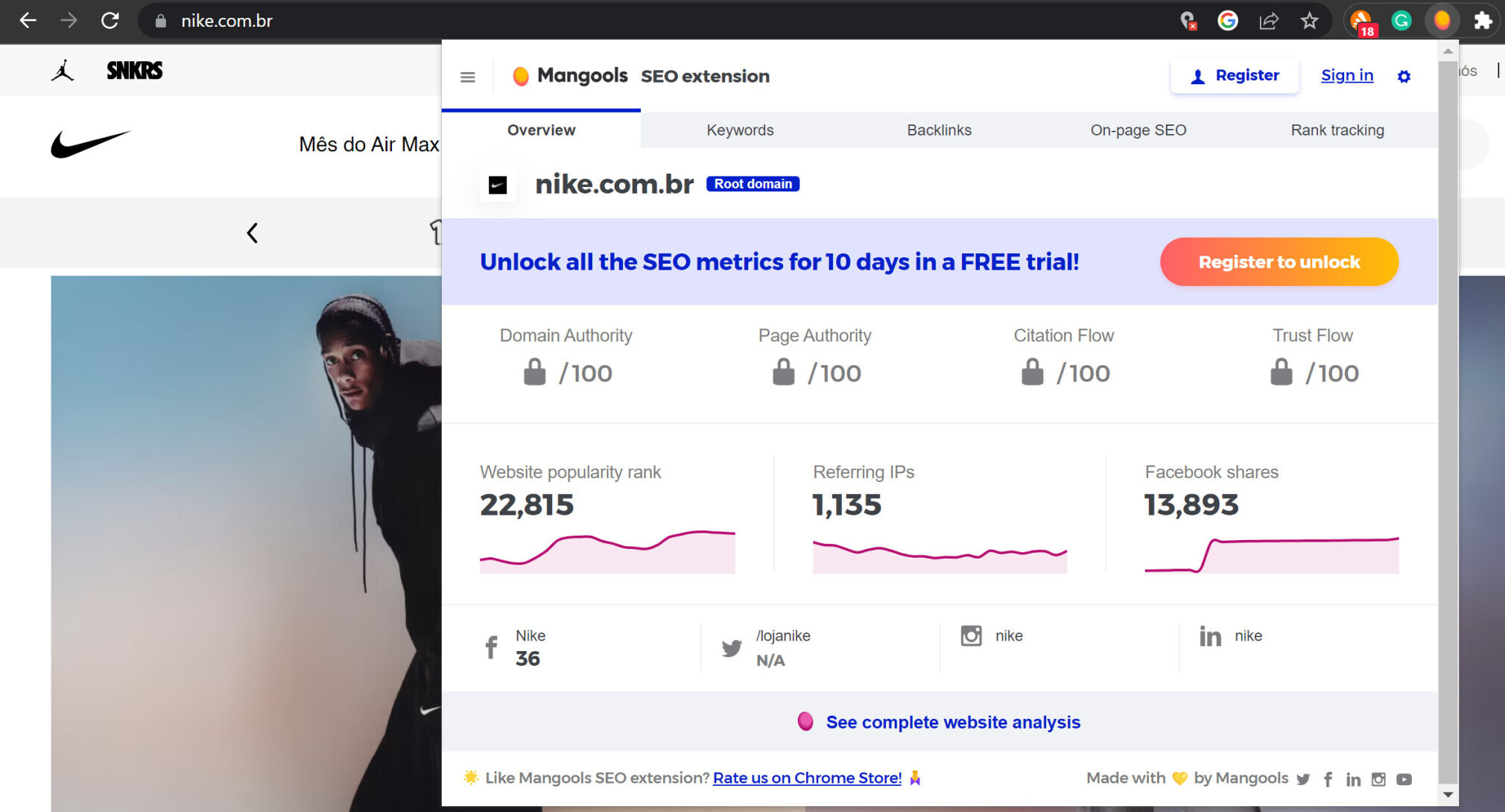Screen dimensions: 1505x812
Task: Click the nike.com.br favicon in extension
Action: pos(498,185)
